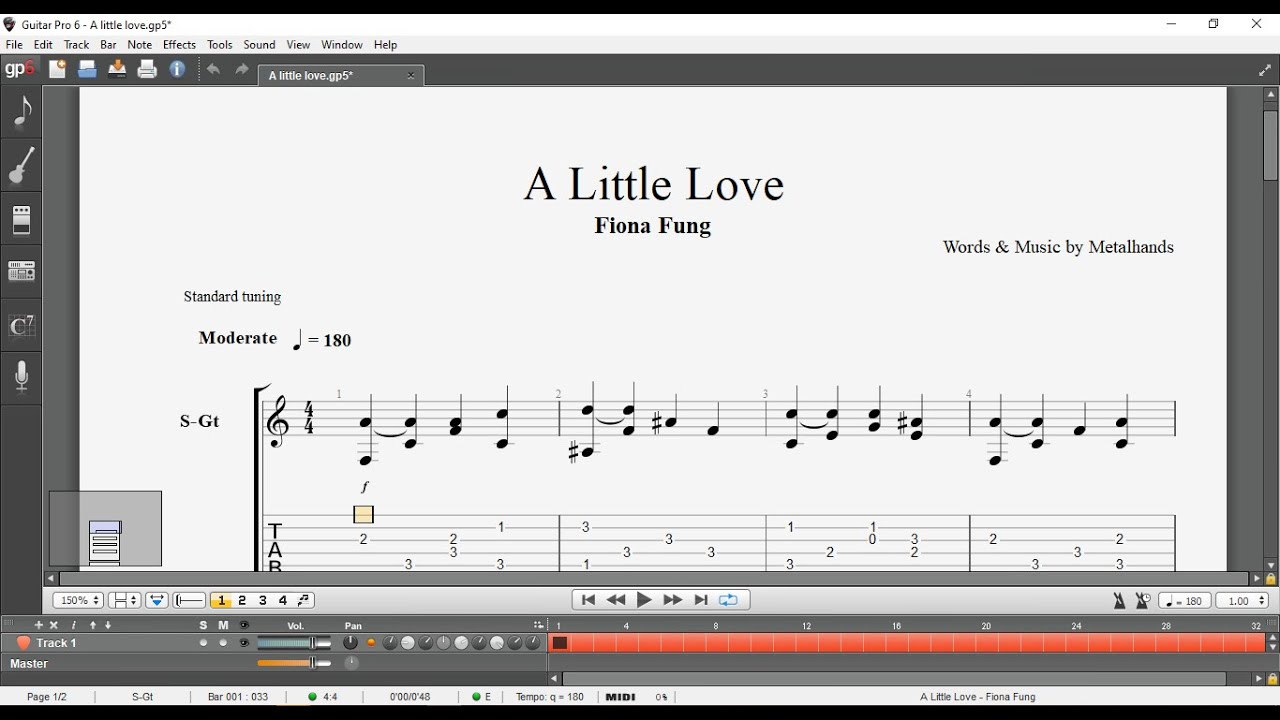Open a file using the folder icon
The height and width of the screenshot is (720, 1280).
click(87, 69)
